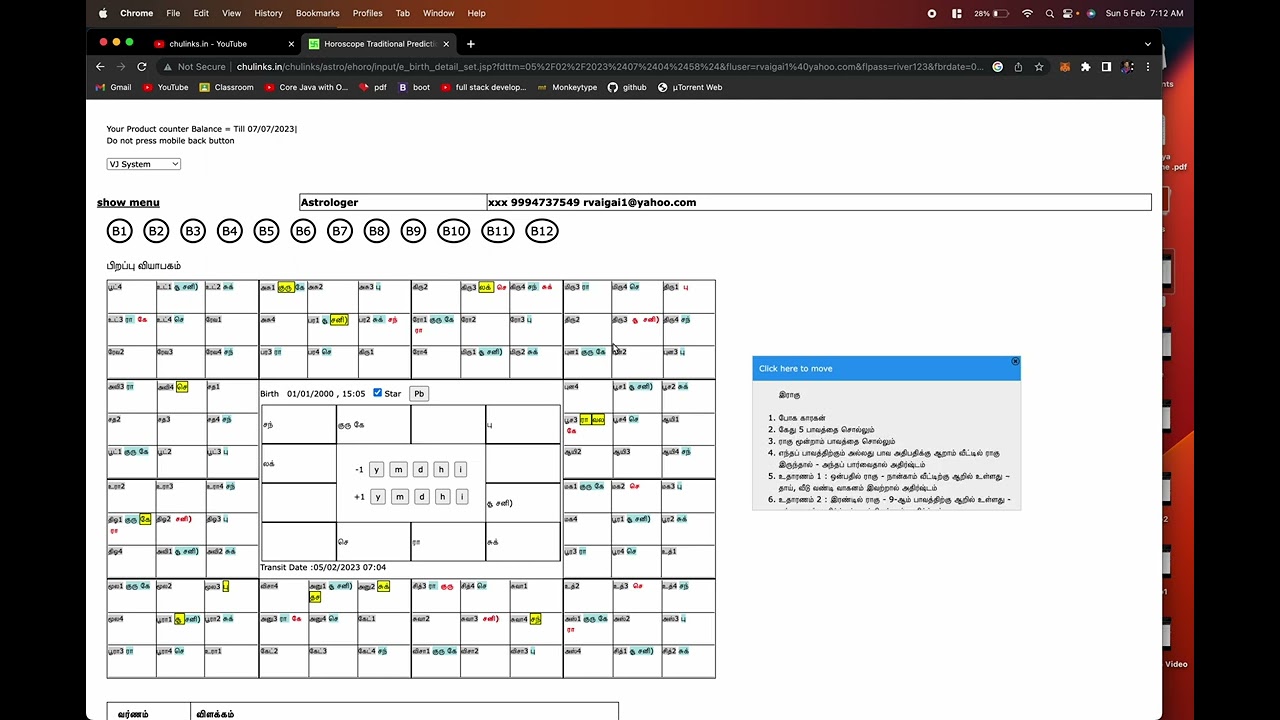Open the Wi-Fi status menu
The height and width of the screenshot is (720, 1280).
1027,13
